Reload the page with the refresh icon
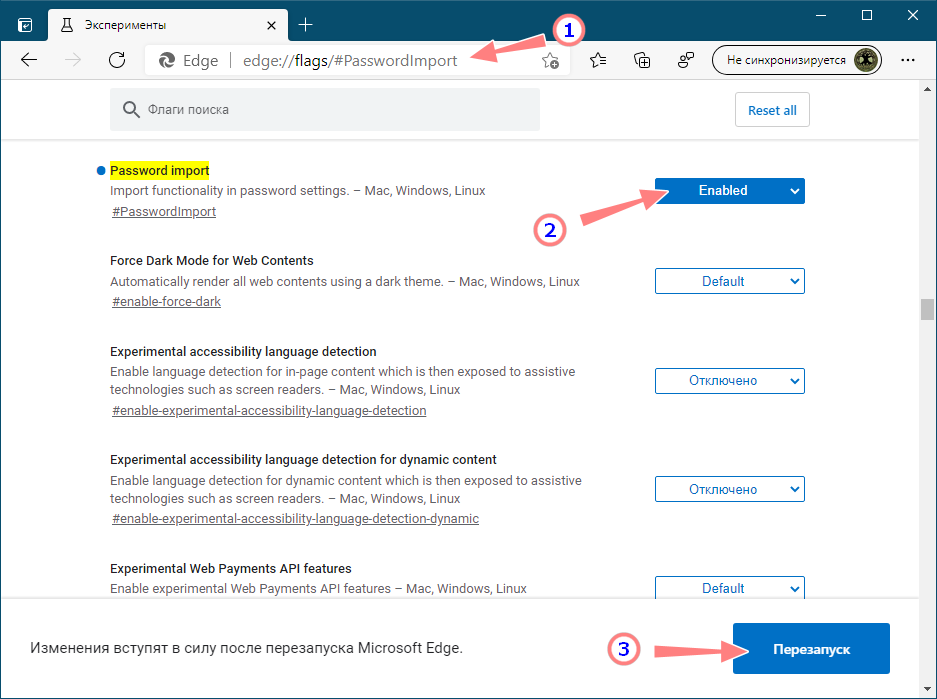The height and width of the screenshot is (699, 937). [x=117, y=60]
